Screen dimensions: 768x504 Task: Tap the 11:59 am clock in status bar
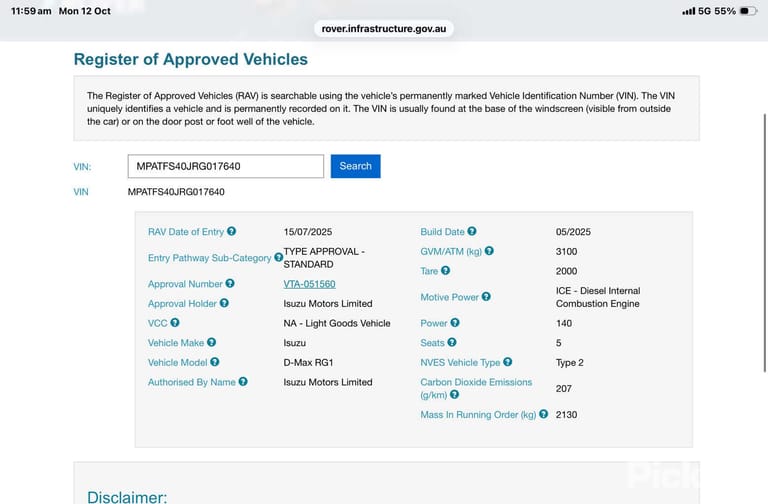click(x=31, y=11)
